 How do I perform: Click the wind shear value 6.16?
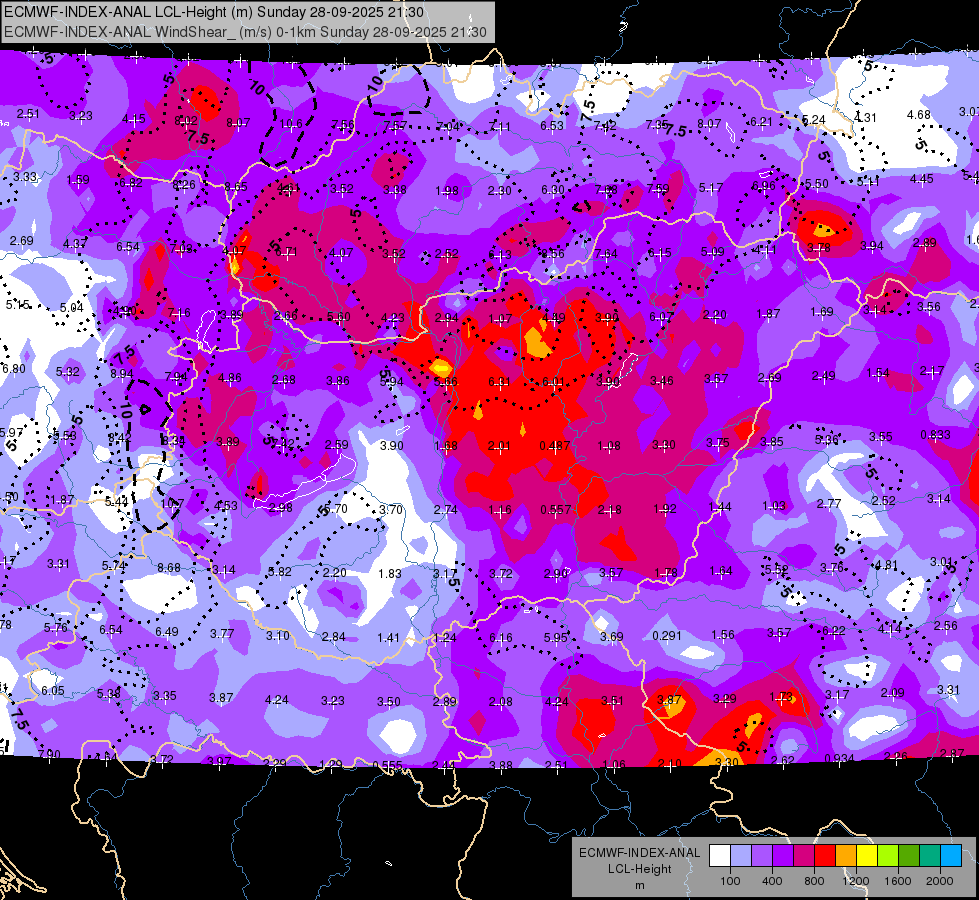501,638
